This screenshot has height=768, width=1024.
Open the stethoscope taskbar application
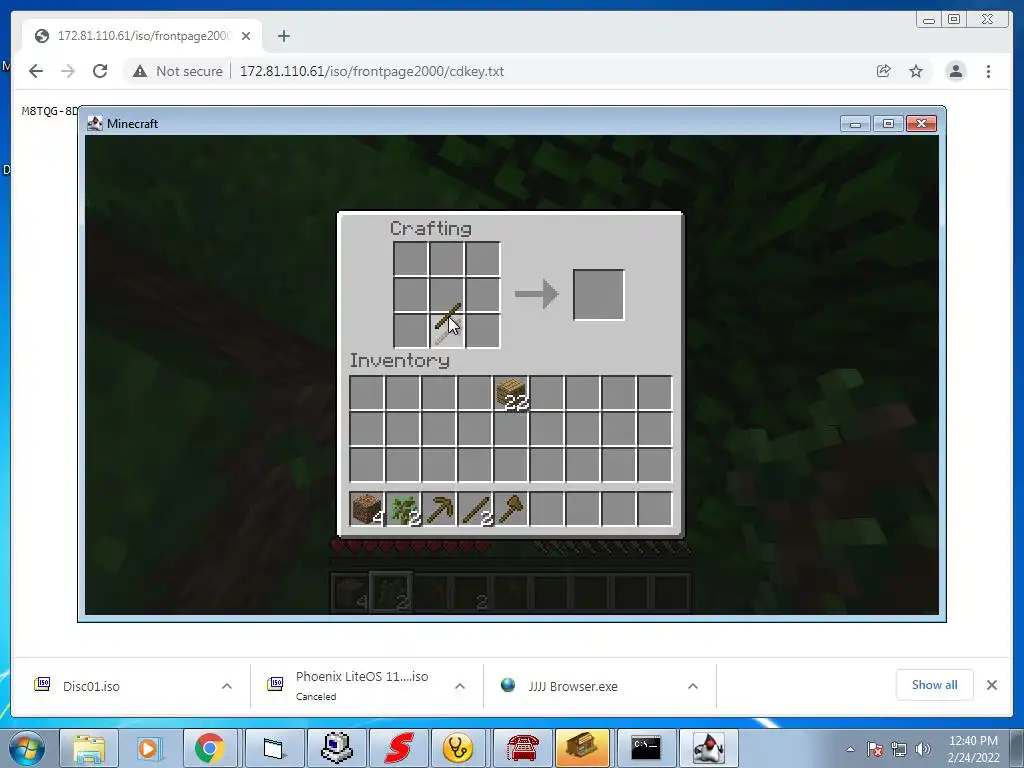(459, 748)
